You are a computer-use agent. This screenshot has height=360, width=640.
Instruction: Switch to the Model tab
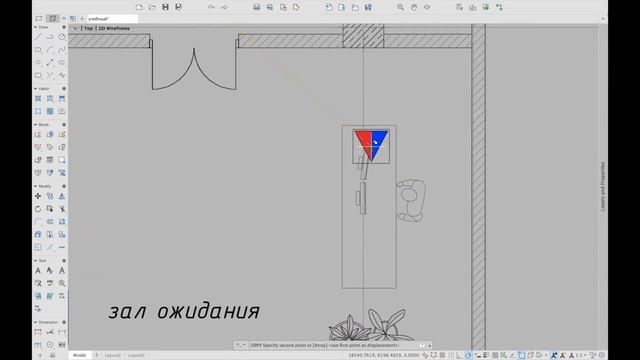pos(79,355)
